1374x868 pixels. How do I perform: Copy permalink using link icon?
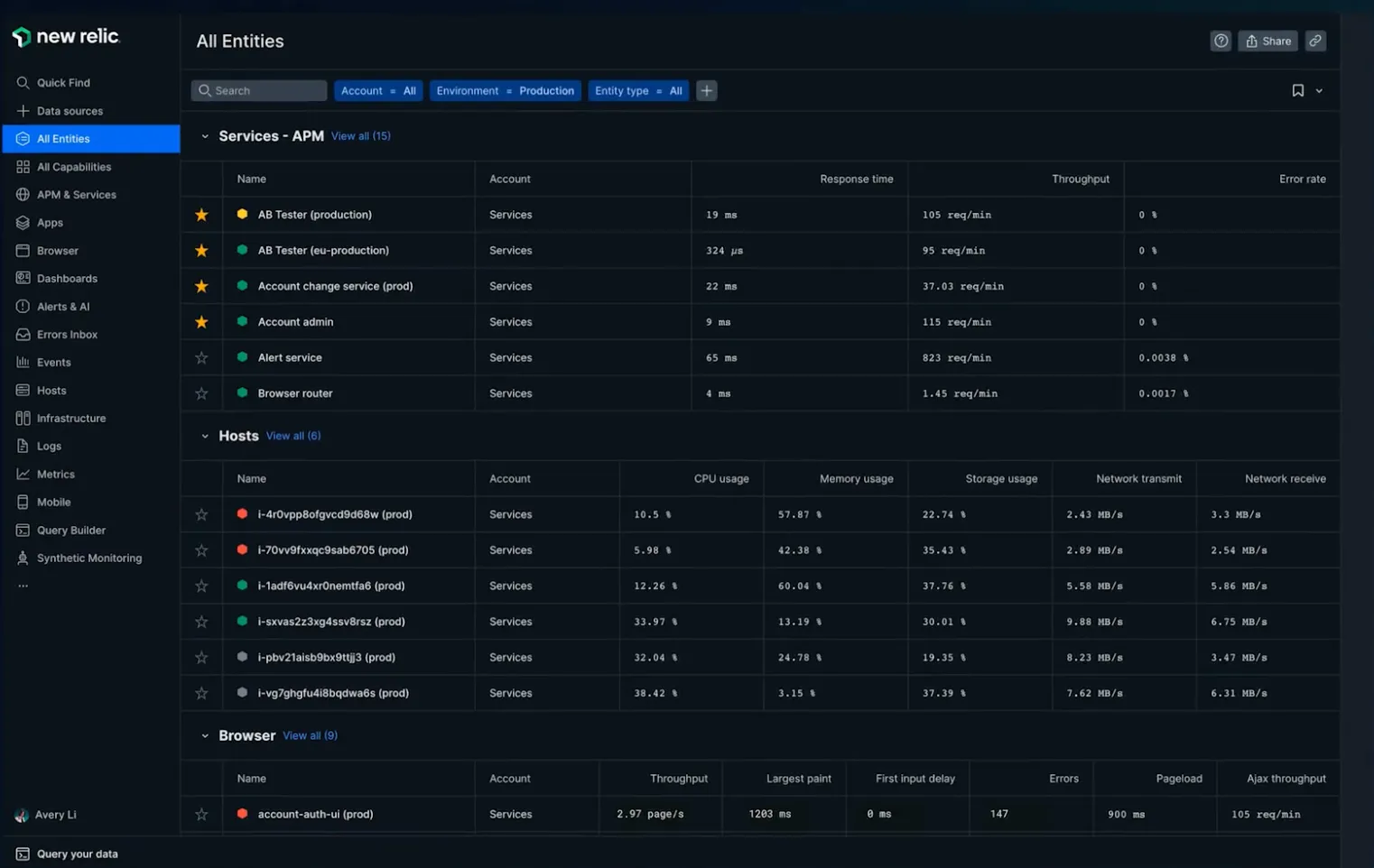[x=1315, y=41]
